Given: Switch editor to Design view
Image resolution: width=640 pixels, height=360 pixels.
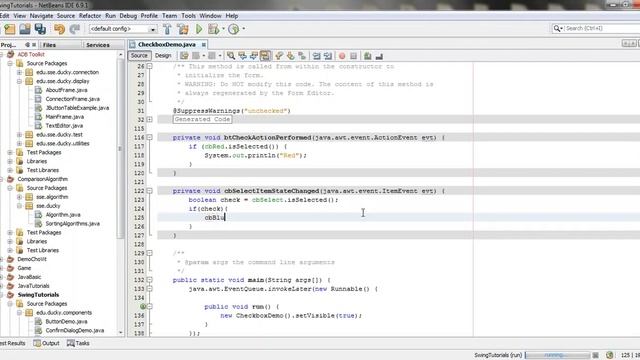Looking at the screenshot, I should pyautogui.click(x=163, y=56).
